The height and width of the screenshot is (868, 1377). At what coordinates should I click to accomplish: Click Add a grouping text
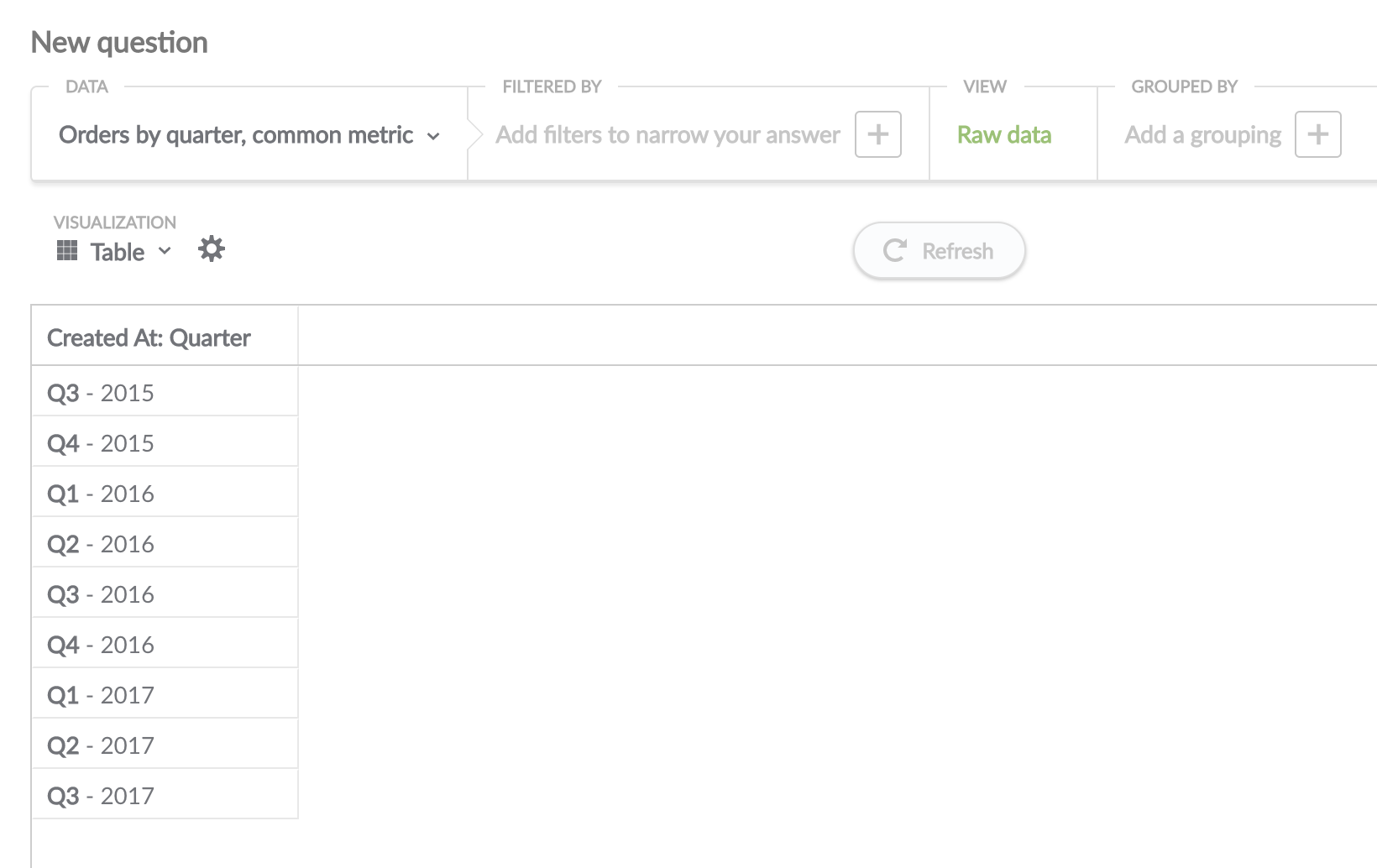click(1202, 134)
